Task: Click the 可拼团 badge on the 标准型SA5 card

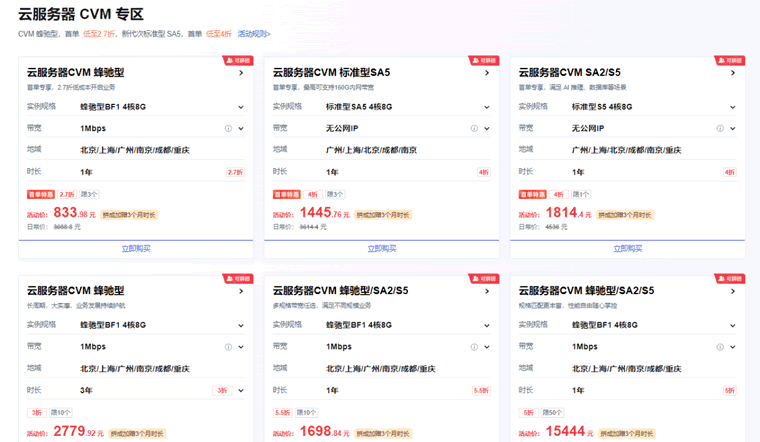Action: click(484, 61)
